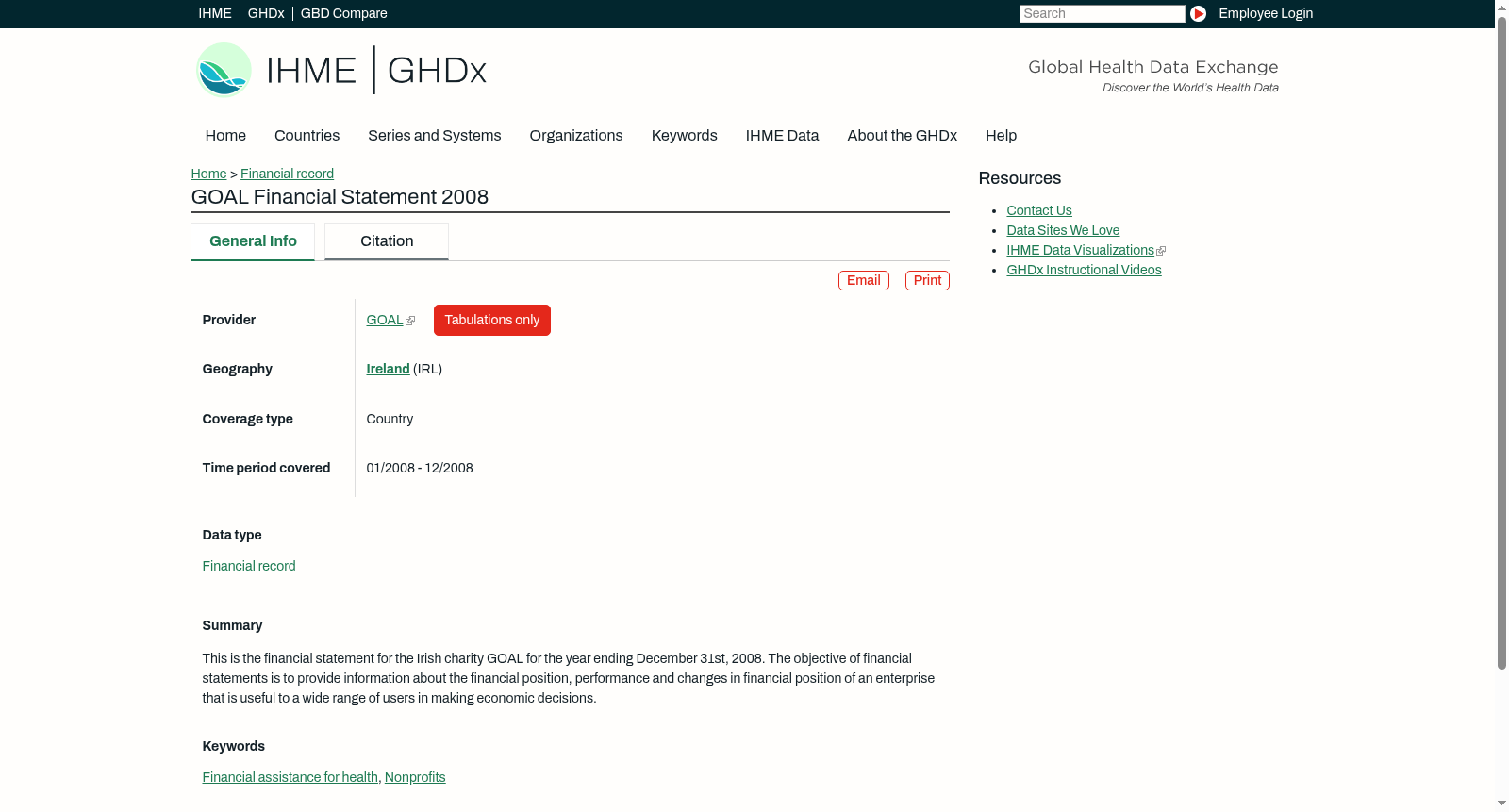Click the red search submit arrow icon
The height and width of the screenshot is (812, 1509).
(x=1198, y=13)
